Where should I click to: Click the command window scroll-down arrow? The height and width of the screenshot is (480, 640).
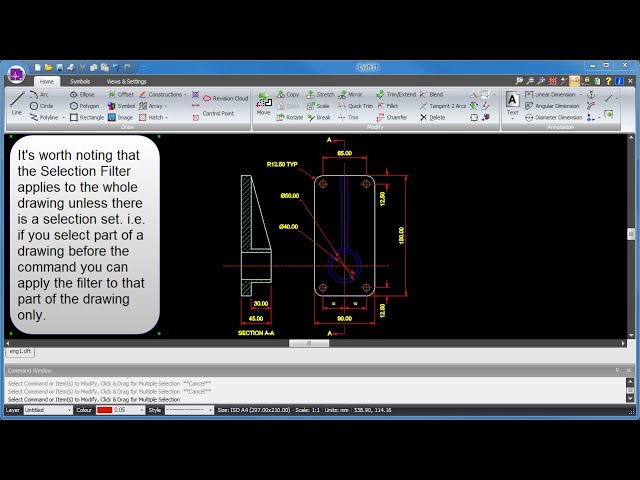[x=630, y=398]
